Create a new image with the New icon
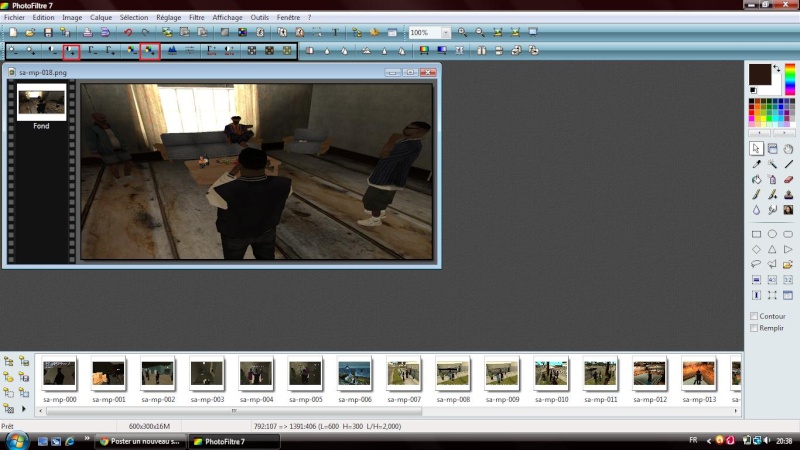Screen dimensions: 800x450 pyautogui.click(x=13, y=33)
